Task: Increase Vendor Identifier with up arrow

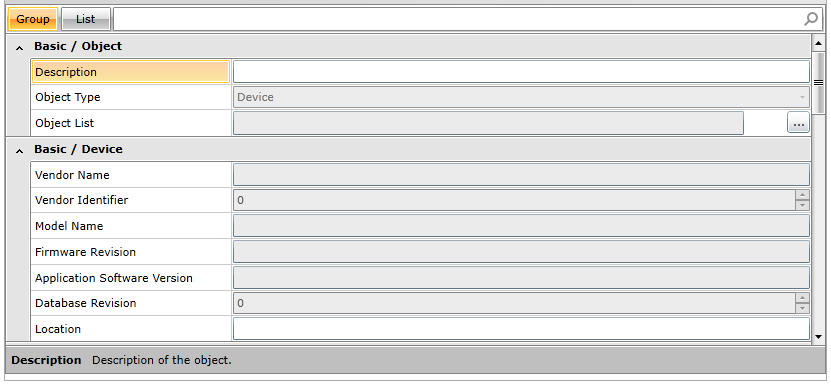Action: pyautogui.click(x=802, y=195)
